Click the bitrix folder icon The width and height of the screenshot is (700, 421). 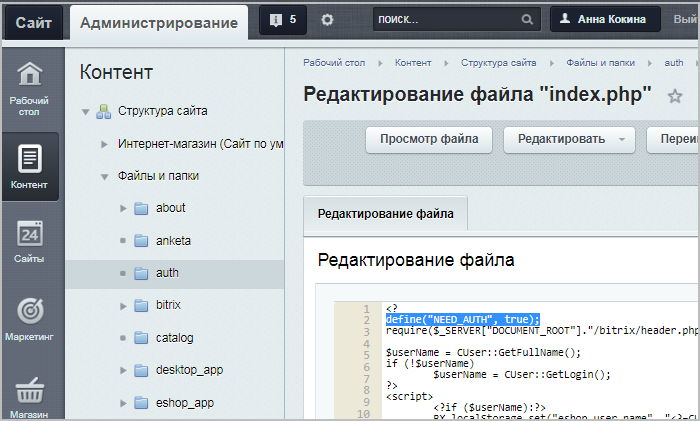click(x=141, y=306)
